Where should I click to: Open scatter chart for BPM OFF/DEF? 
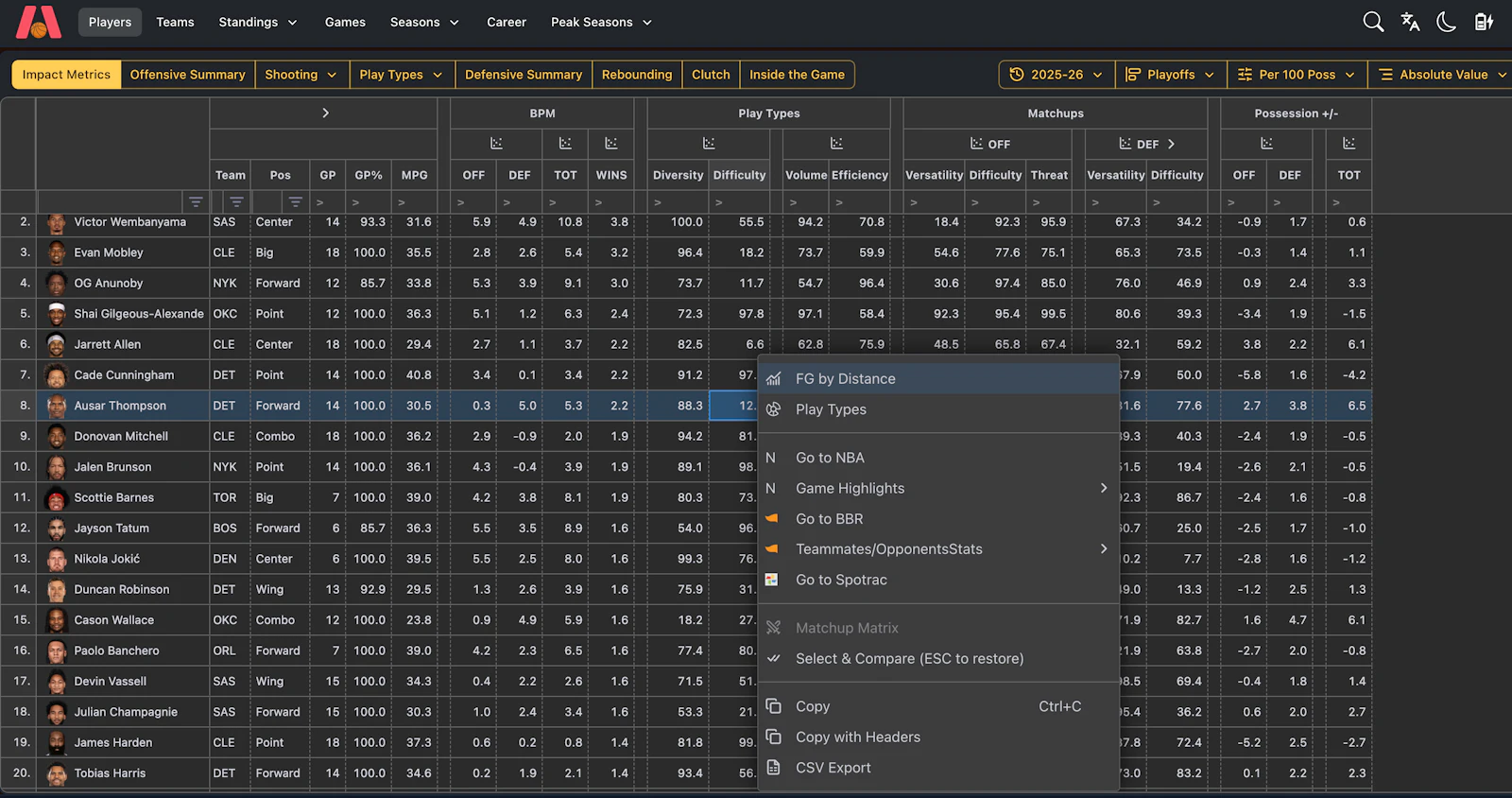[496, 144]
